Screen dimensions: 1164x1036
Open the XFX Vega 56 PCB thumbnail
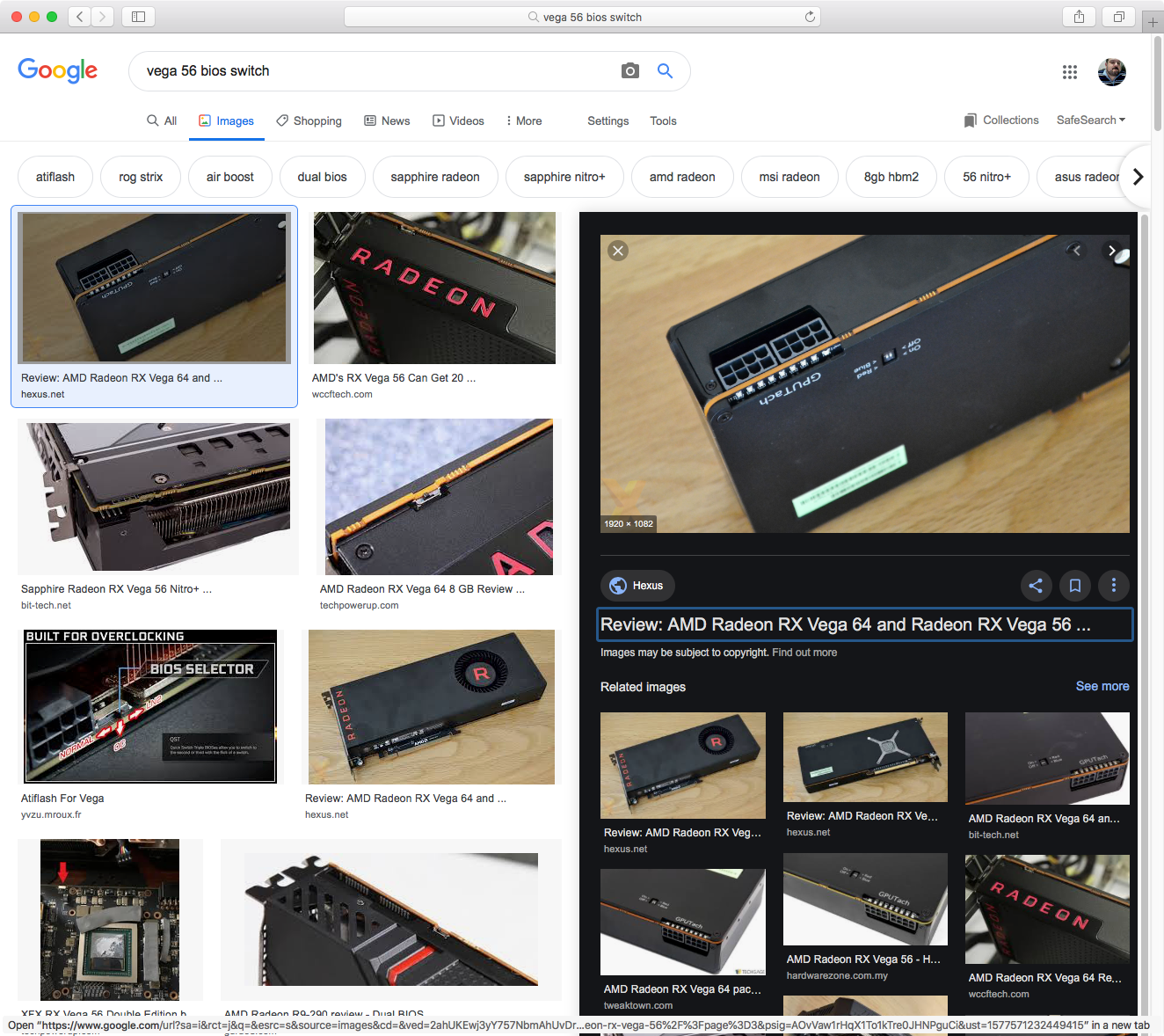110,919
